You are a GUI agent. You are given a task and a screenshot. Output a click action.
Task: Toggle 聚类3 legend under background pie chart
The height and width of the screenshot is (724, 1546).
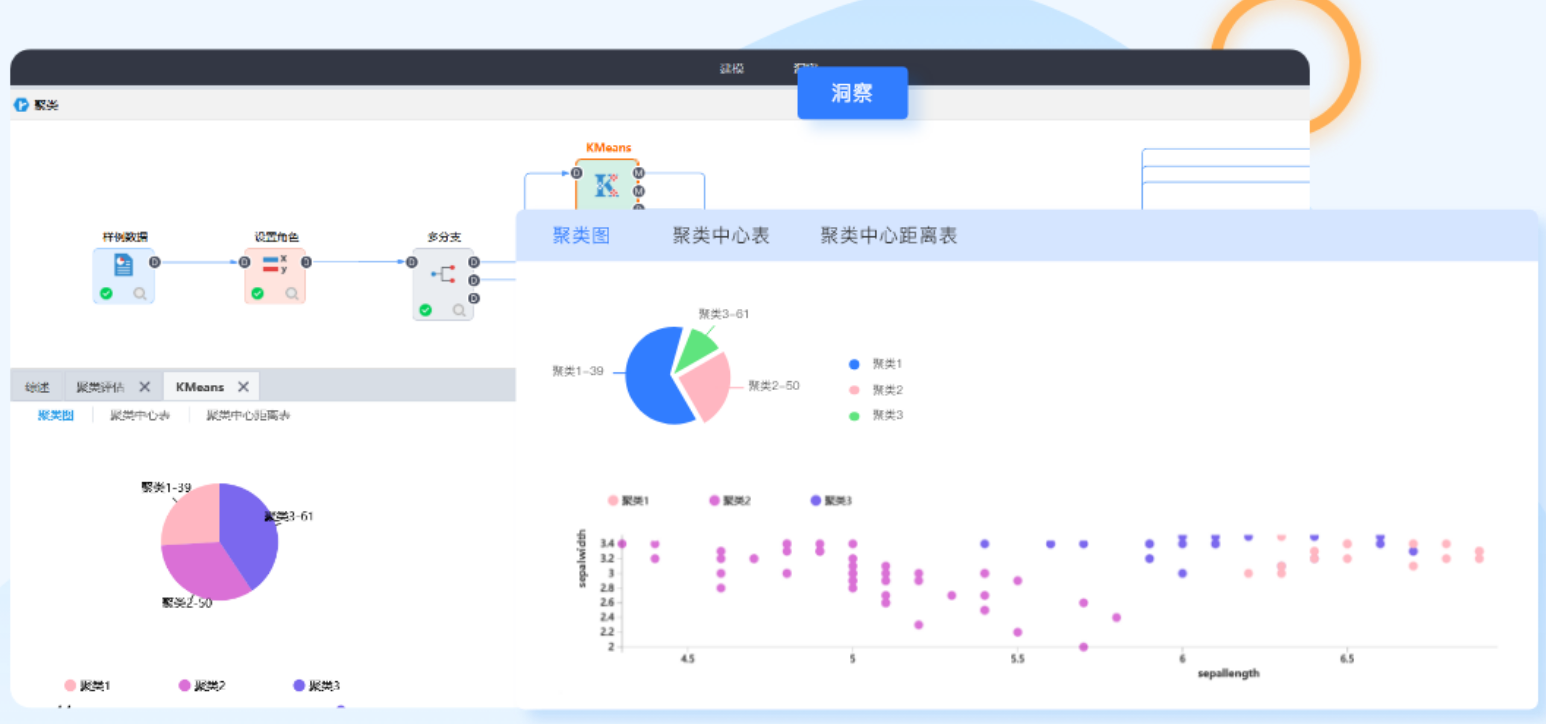316,686
